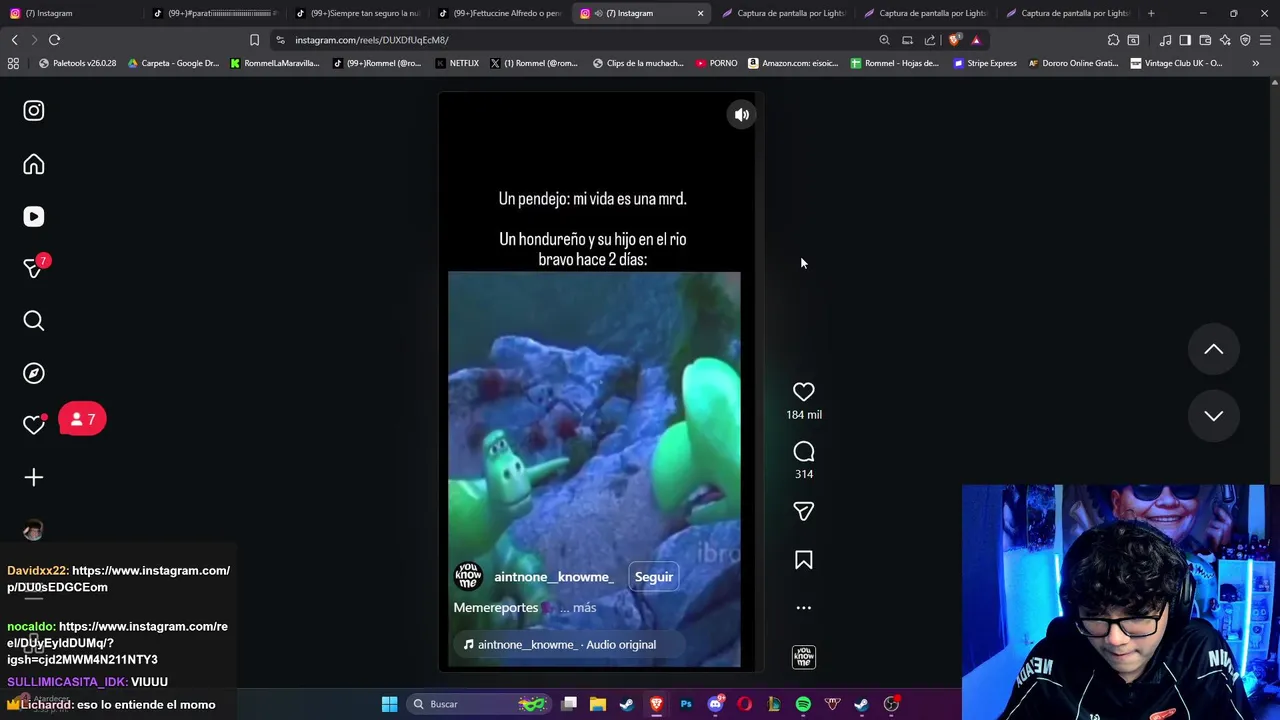Share the reel via paper plane icon

tap(803, 511)
